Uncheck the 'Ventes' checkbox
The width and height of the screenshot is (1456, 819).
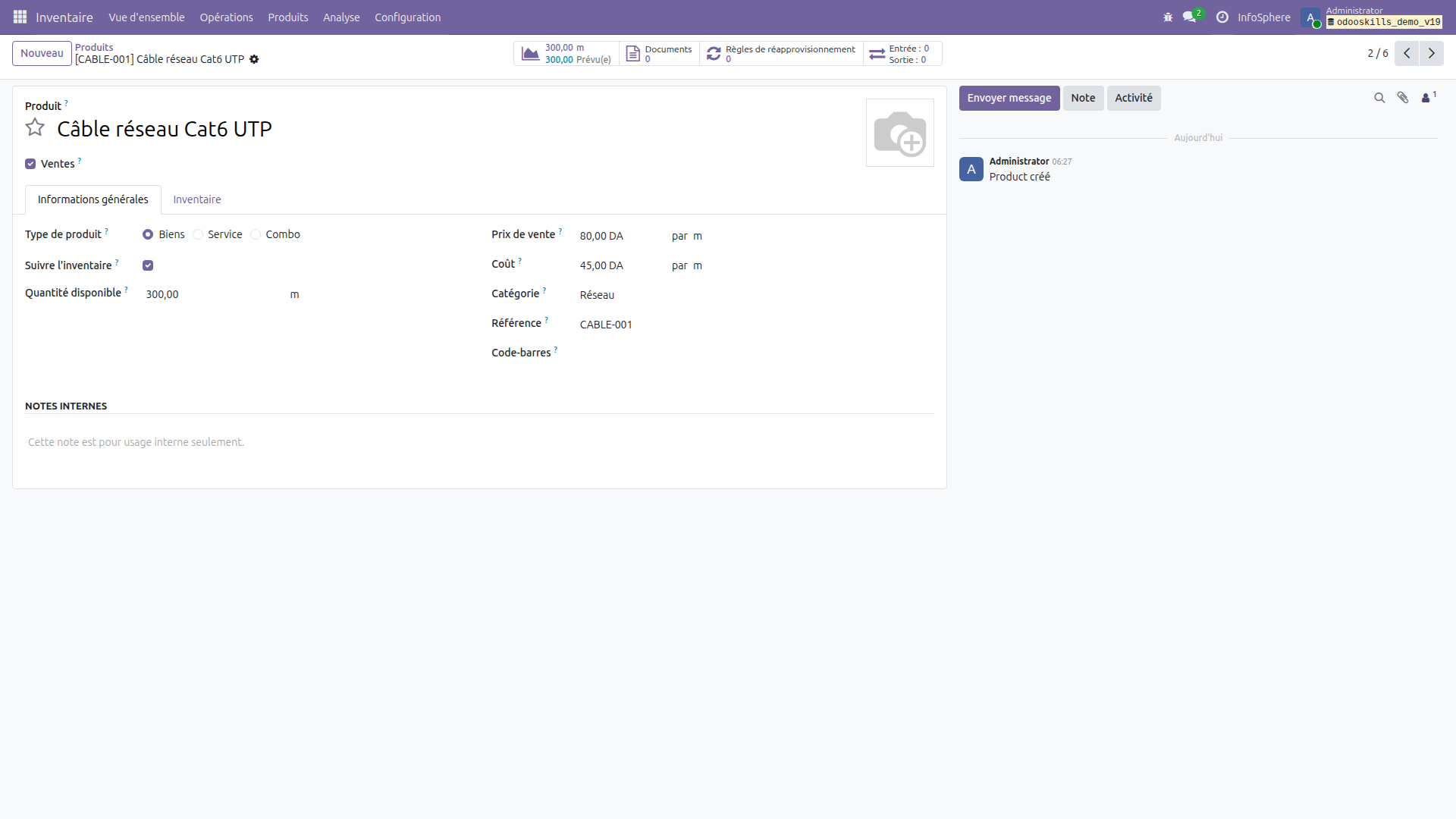tap(30, 163)
